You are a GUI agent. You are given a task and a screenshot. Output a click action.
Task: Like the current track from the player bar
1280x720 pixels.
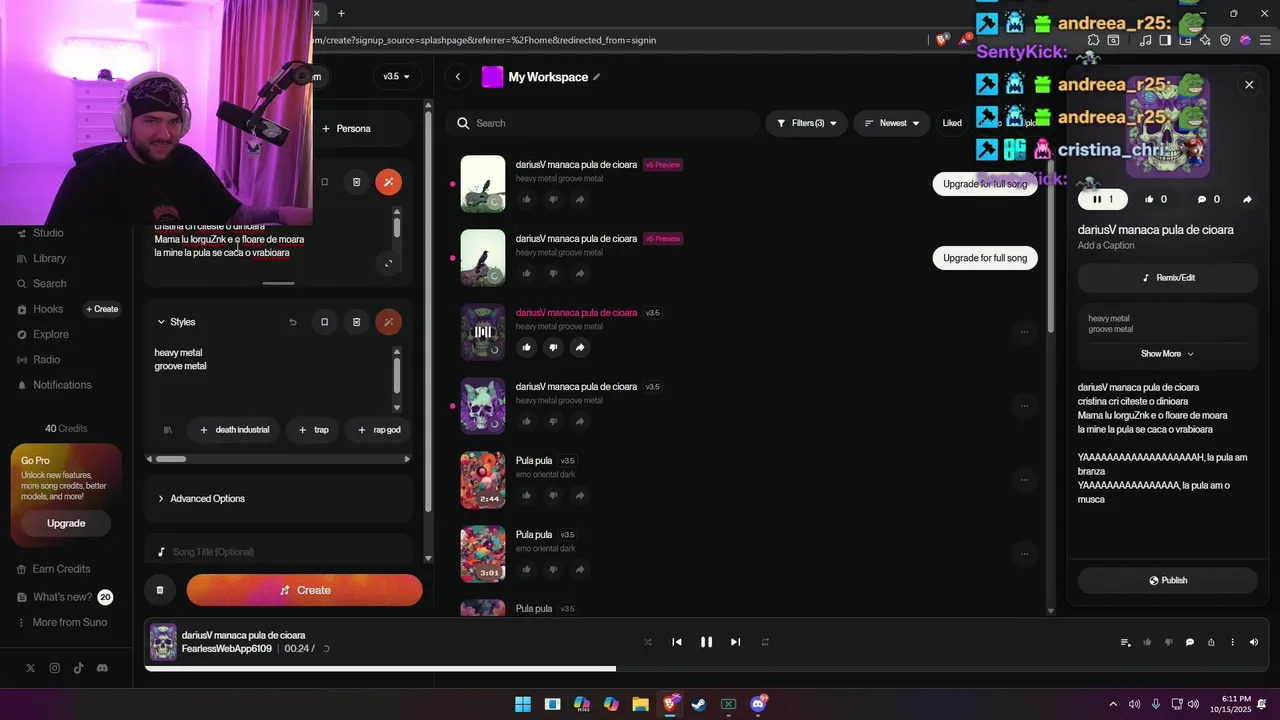(x=1147, y=642)
